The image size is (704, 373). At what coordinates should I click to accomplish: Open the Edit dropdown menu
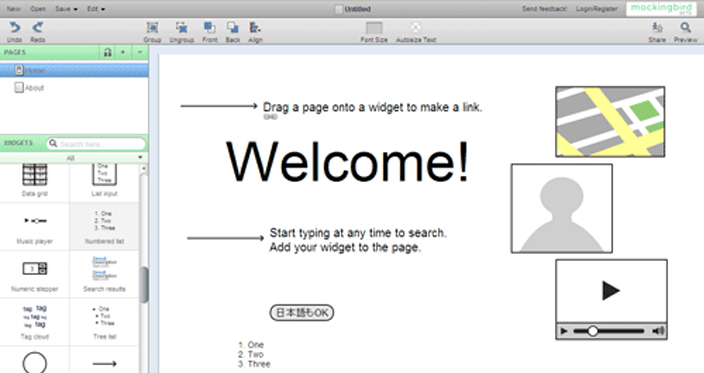(96, 9)
